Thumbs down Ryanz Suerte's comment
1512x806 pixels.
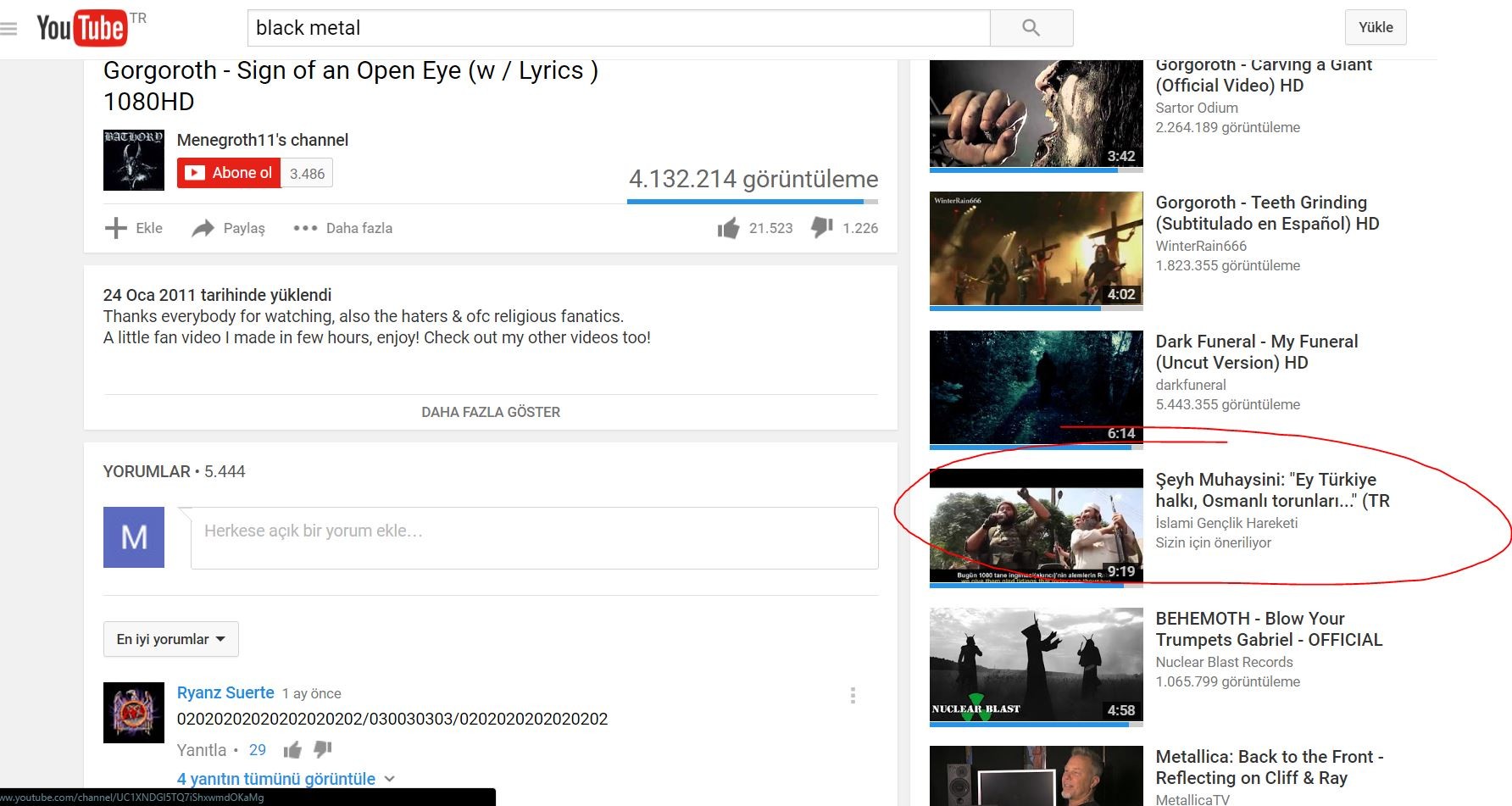[x=323, y=749]
